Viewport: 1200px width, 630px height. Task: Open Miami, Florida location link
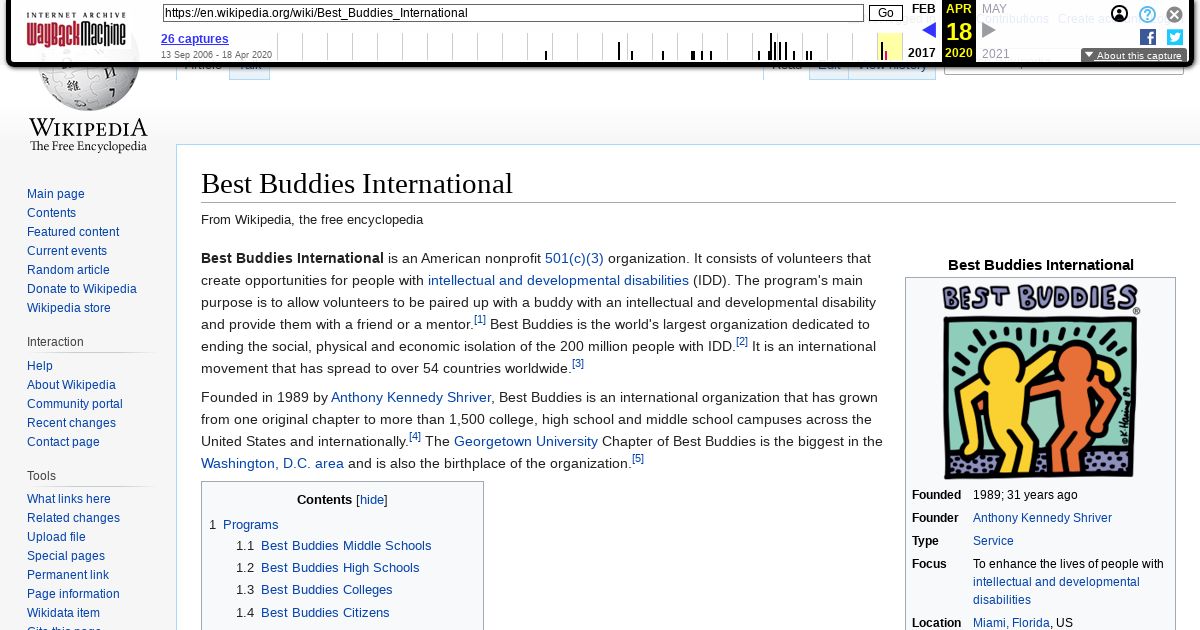(x=1011, y=623)
